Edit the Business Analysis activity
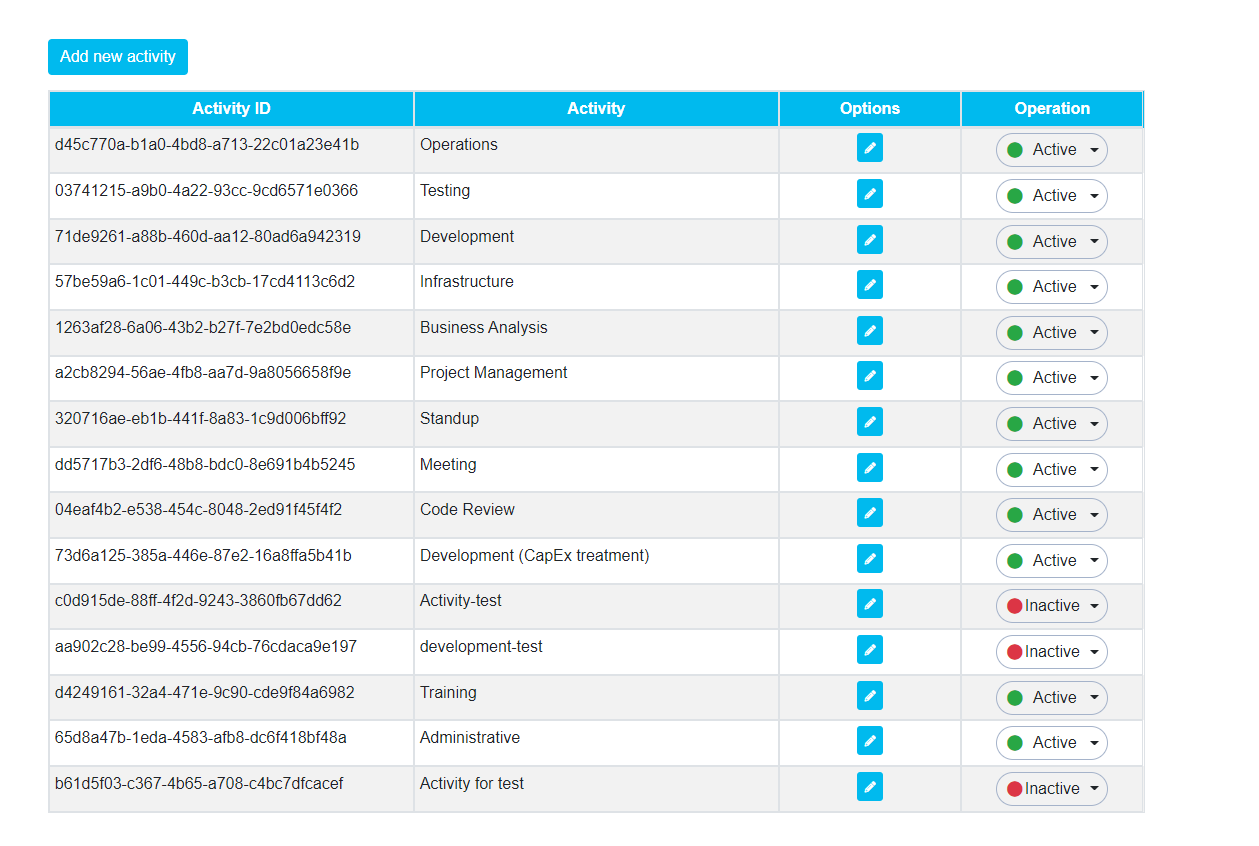The width and height of the screenshot is (1259, 846). point(870,331)
